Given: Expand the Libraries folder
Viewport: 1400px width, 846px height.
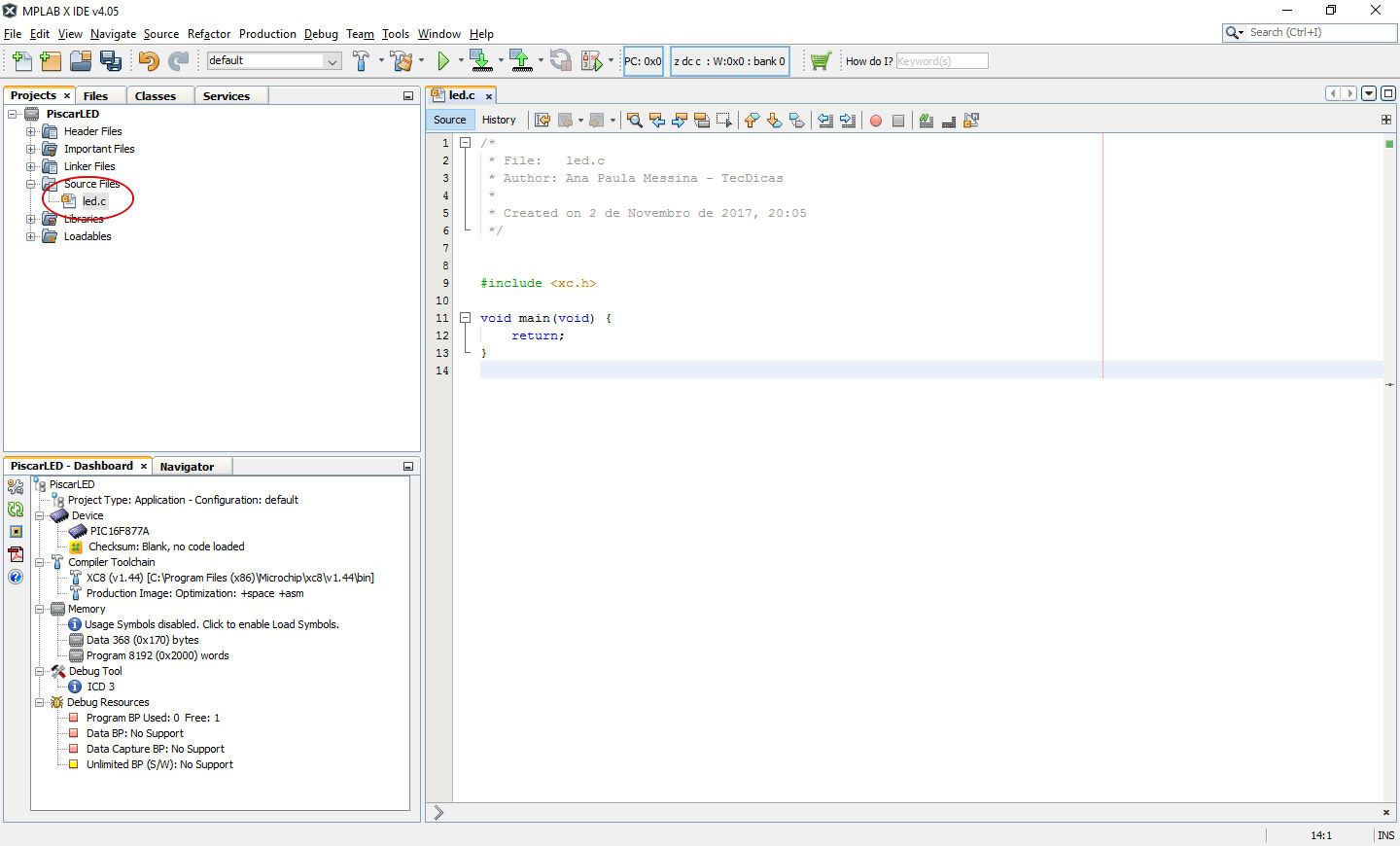Looking at the screenshot, I should tap(30, 219).
